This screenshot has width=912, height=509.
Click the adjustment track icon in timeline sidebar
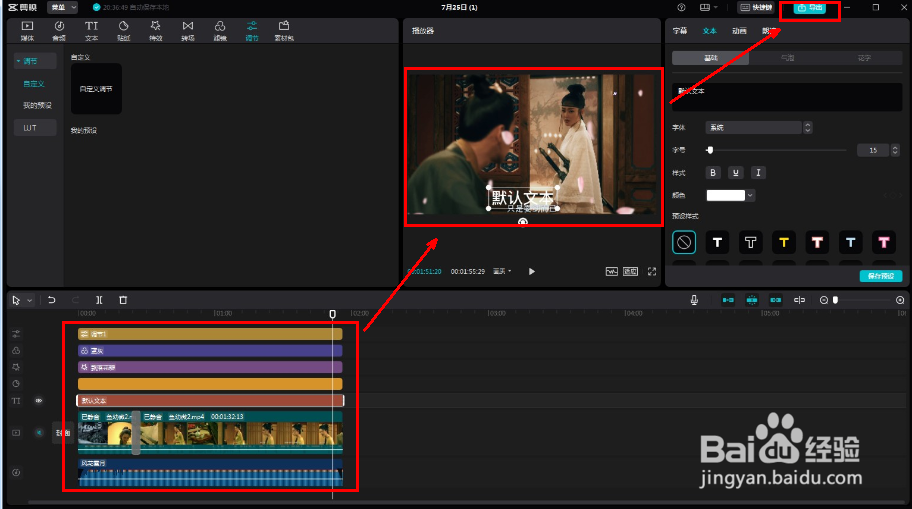16,334
